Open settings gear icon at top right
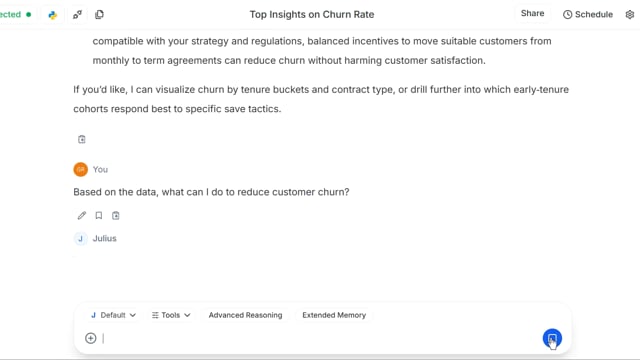640x360 pixels. [x=630, y=15]
